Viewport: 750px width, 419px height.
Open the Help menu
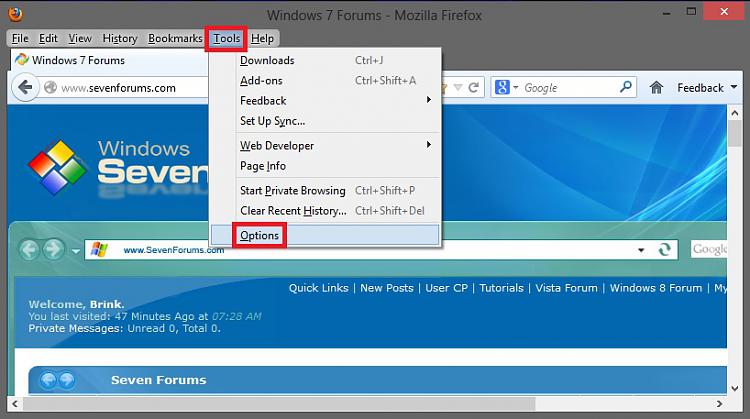pos(263,38)
